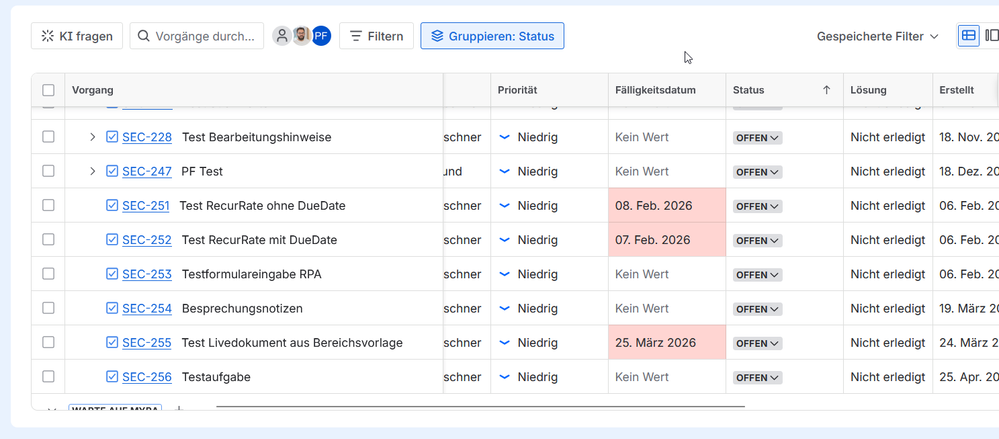Open Gruppieren: Status grouping menu

click(492, 36)
